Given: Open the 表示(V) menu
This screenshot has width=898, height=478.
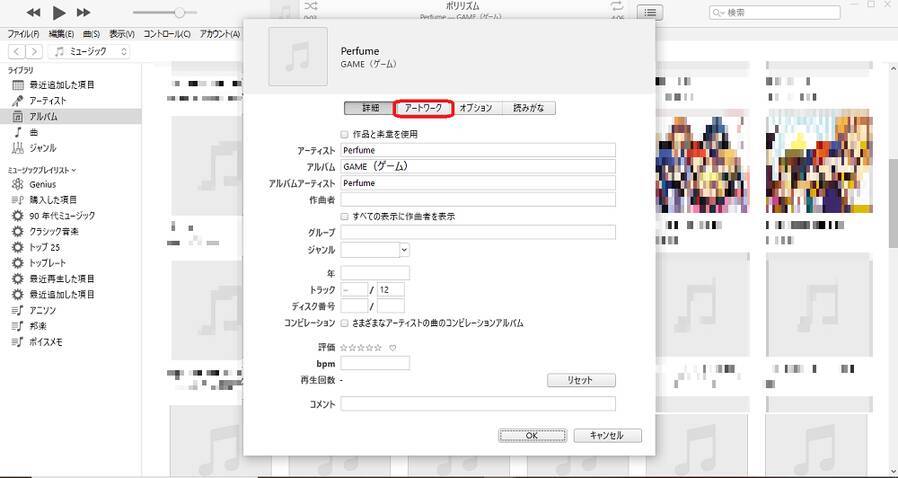Looking at the screenshot, I should click(x=121, y=34).
